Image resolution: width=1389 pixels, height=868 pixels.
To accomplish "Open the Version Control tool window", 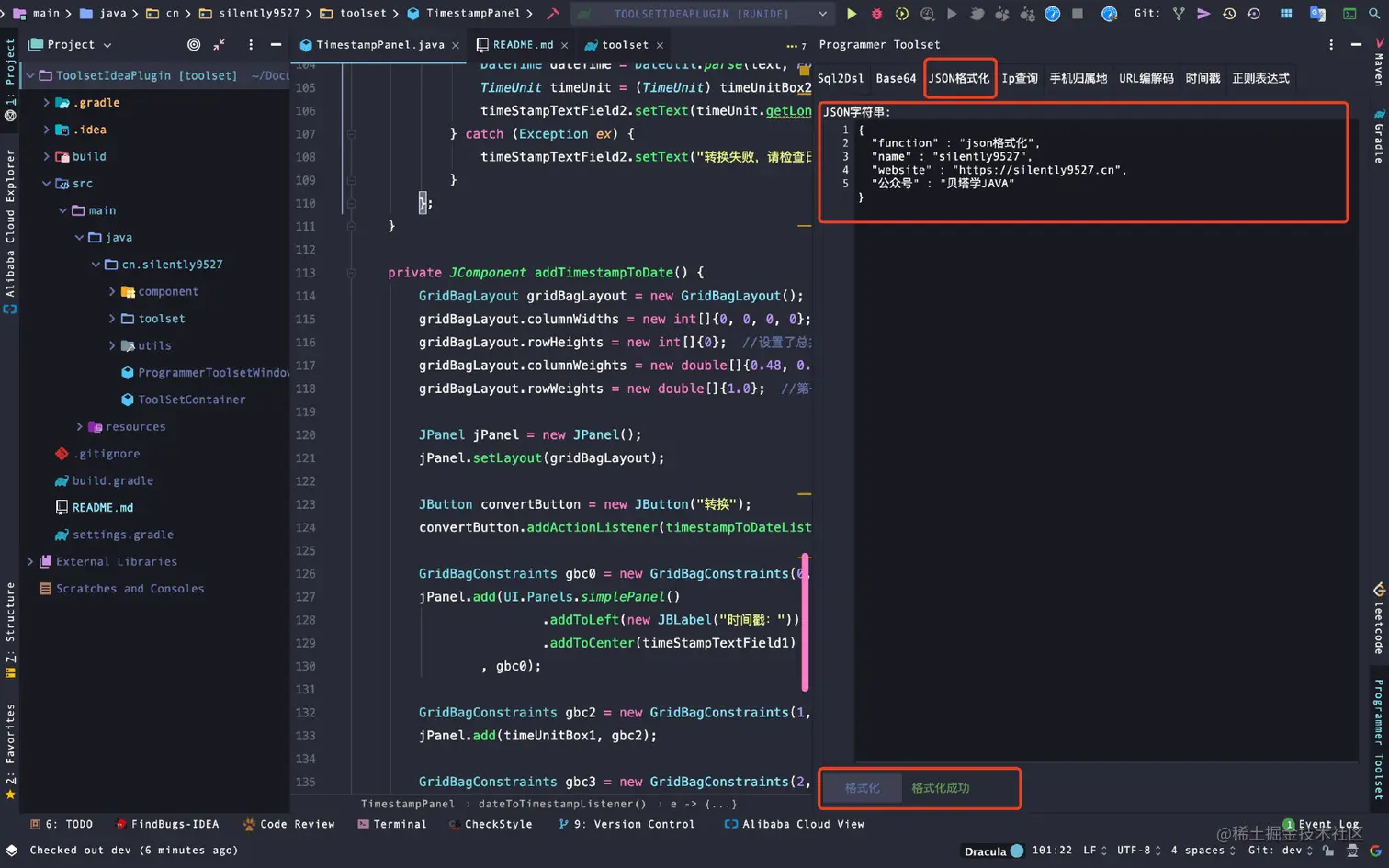I will coord(627,824).
